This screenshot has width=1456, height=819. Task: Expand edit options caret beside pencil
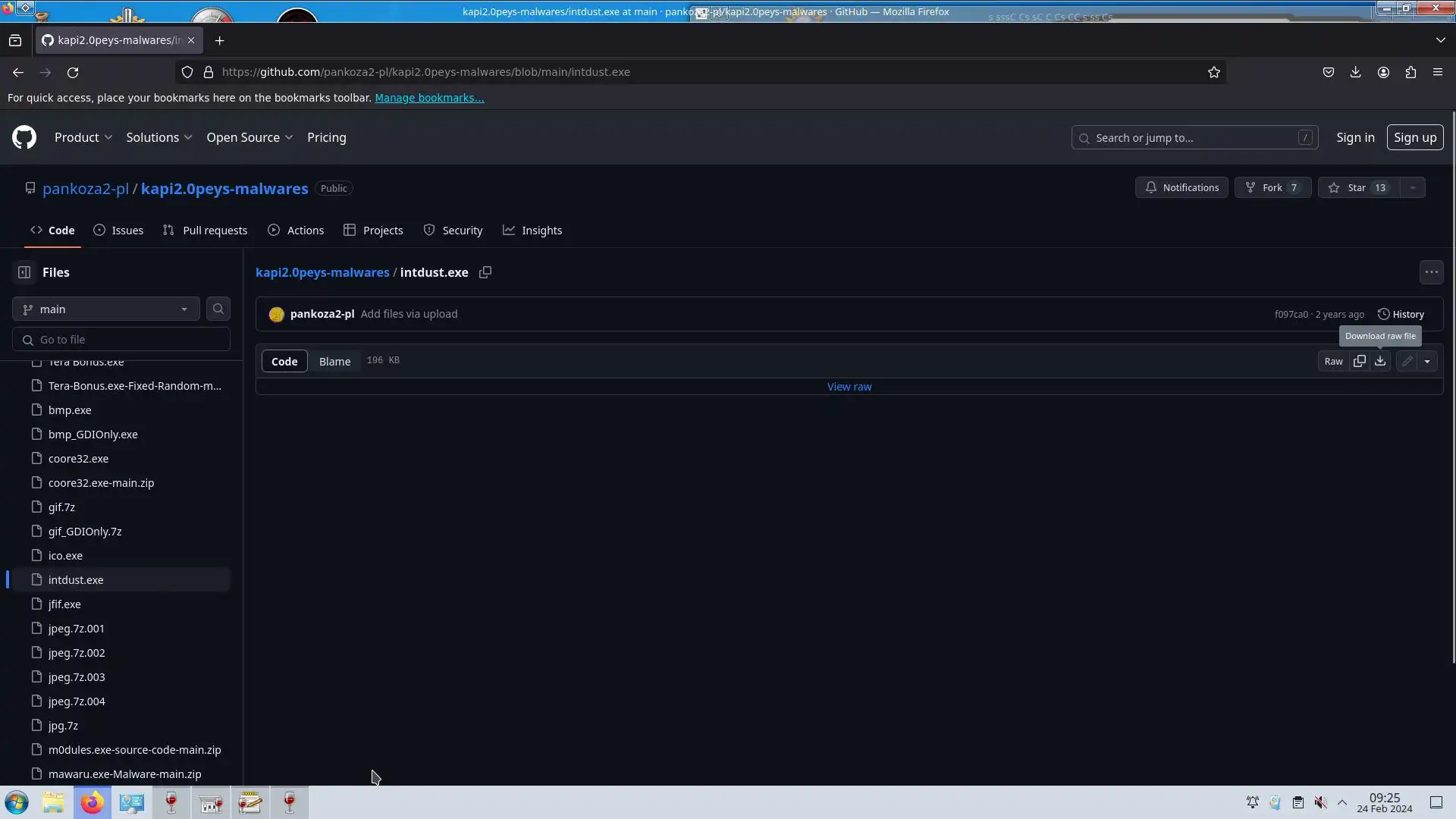point(1427,362)
